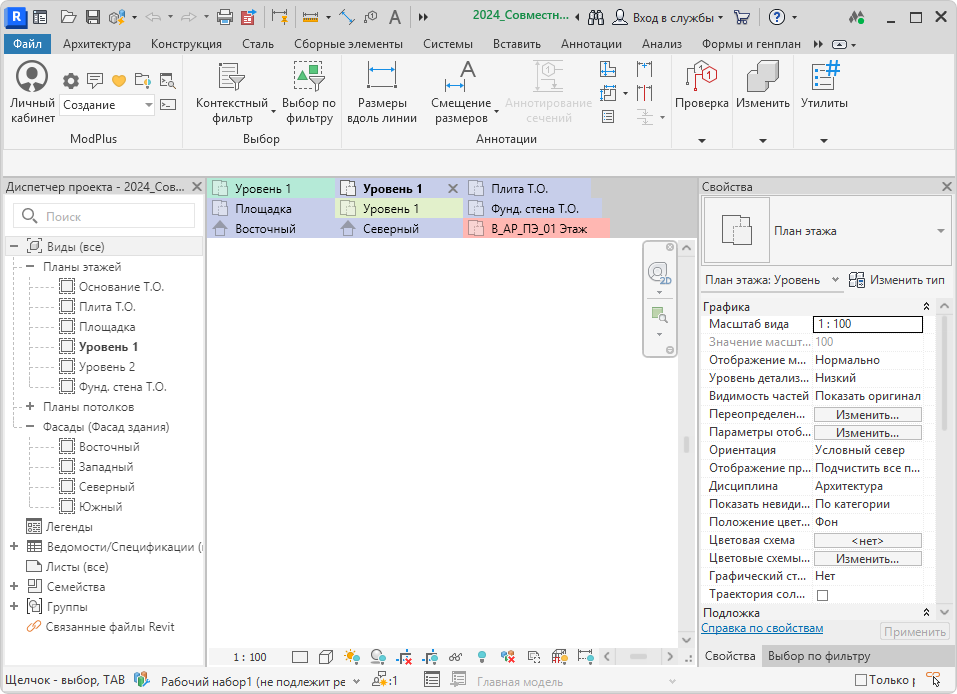The image size is (957, 694).
Task: Launch Выбор по фильтру tool
Action: (x=309, y=92)
